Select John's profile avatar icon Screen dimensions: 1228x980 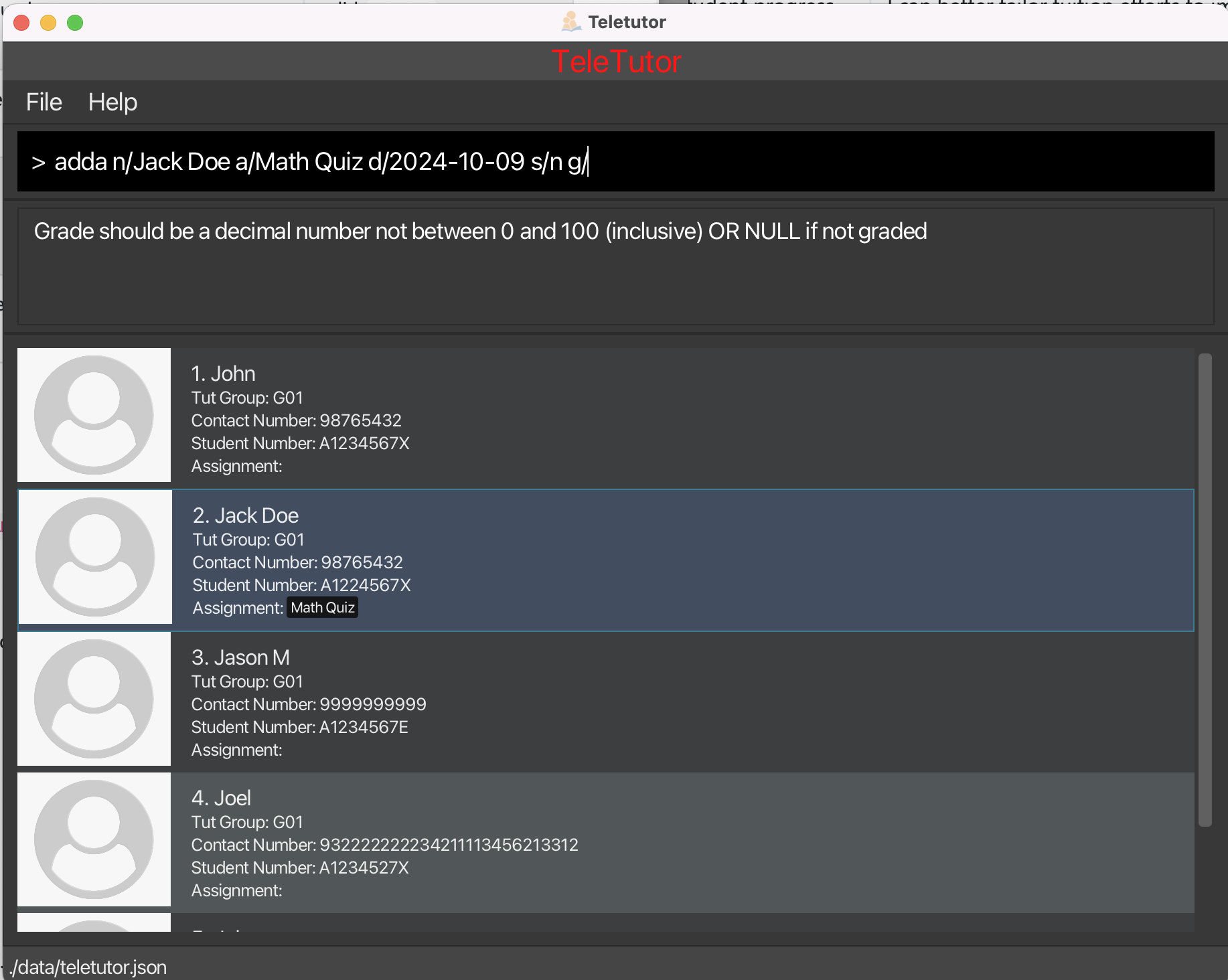tap(94, 415)
